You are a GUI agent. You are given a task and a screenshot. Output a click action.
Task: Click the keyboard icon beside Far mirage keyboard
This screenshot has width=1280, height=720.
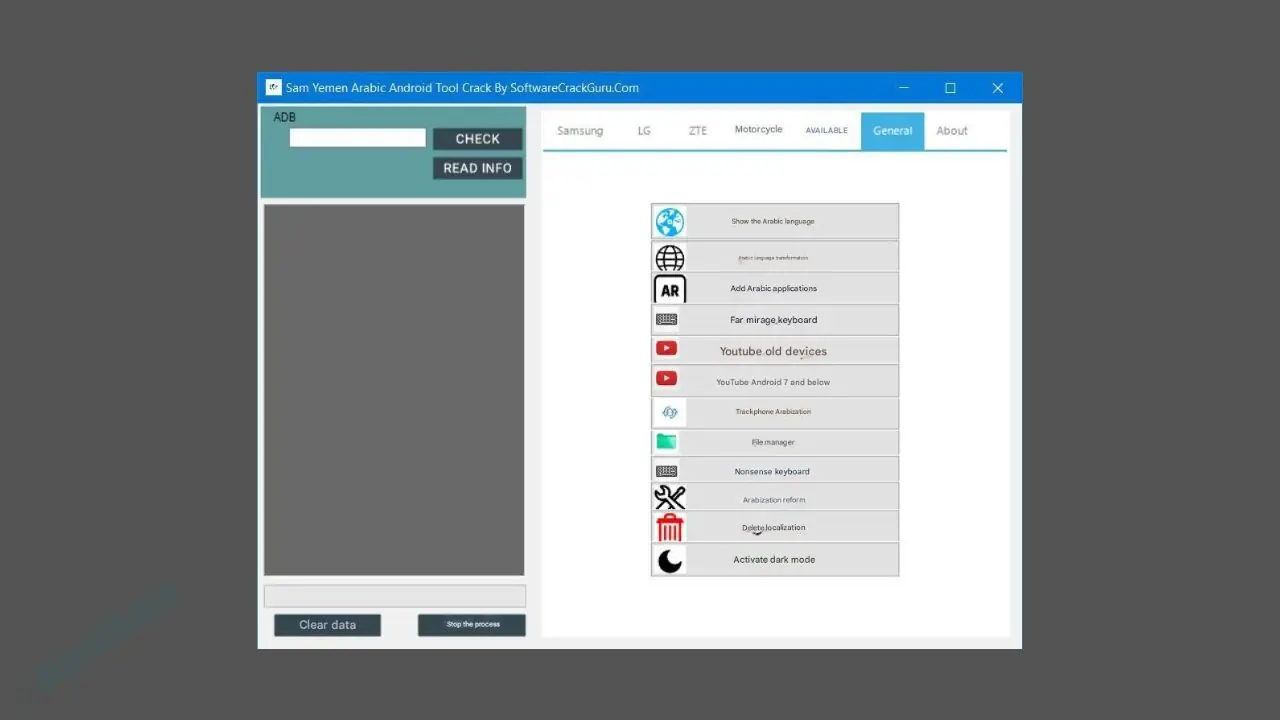(666, 320)
